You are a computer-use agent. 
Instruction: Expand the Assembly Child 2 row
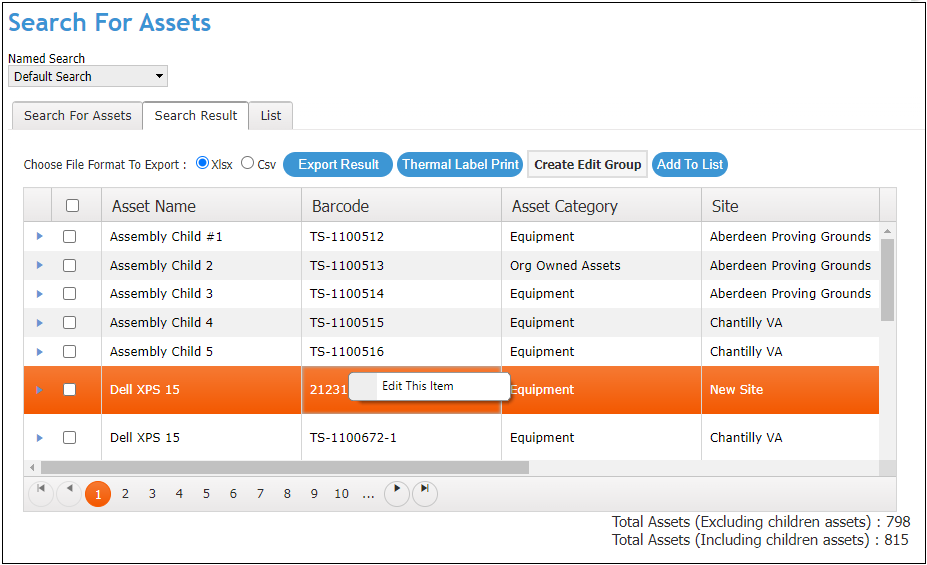40,265
